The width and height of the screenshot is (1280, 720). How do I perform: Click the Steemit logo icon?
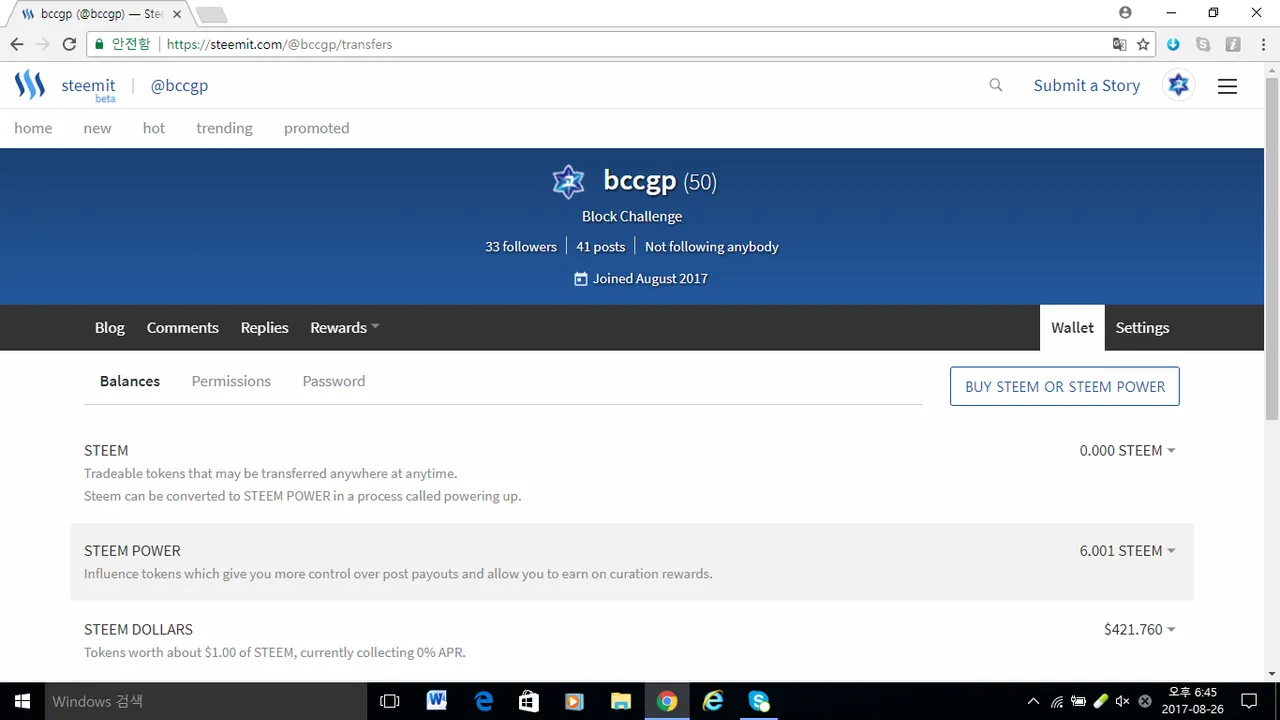pos(30,85)
